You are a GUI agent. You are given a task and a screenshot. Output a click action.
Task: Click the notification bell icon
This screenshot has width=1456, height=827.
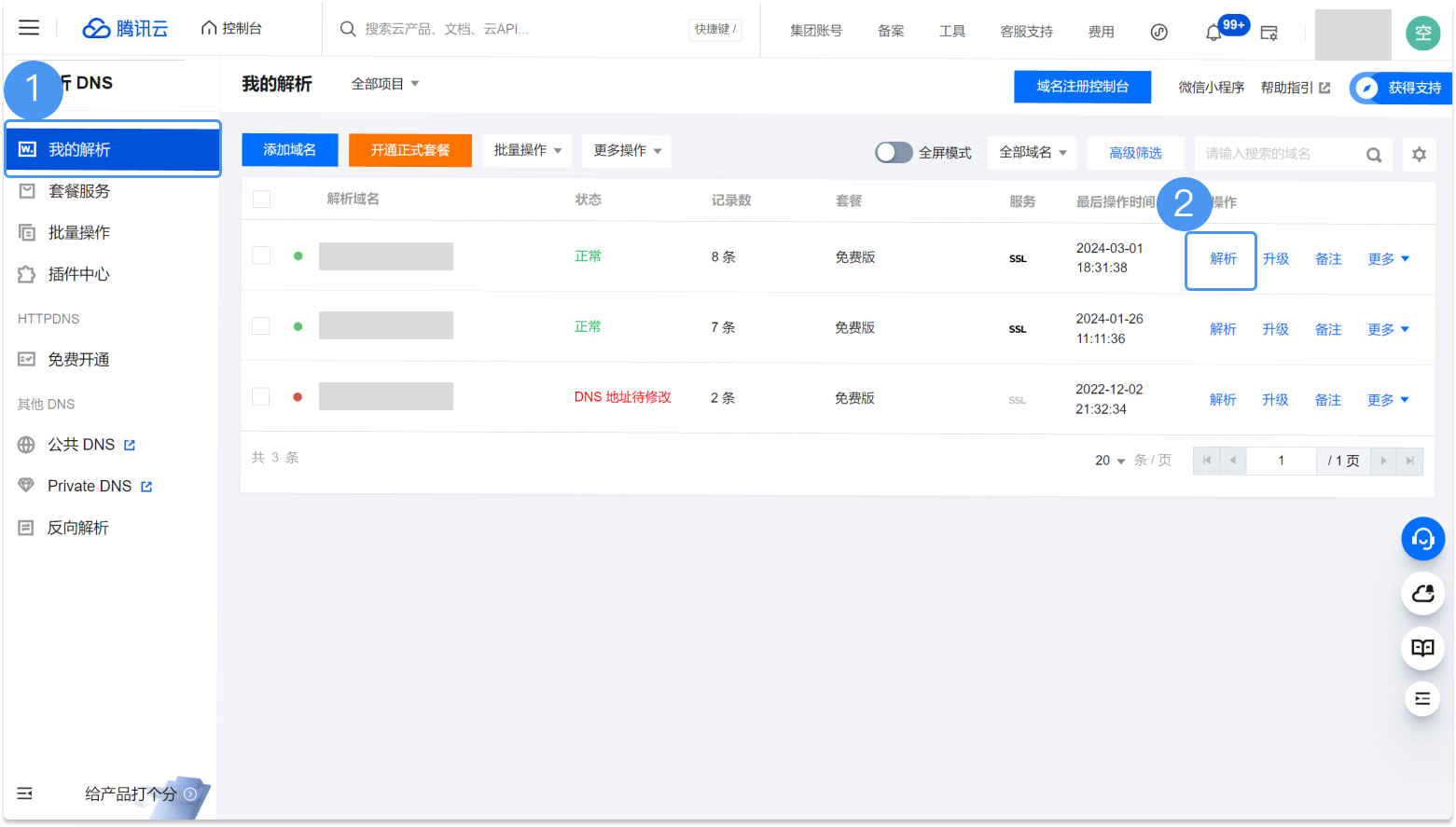coord(1213,33)
